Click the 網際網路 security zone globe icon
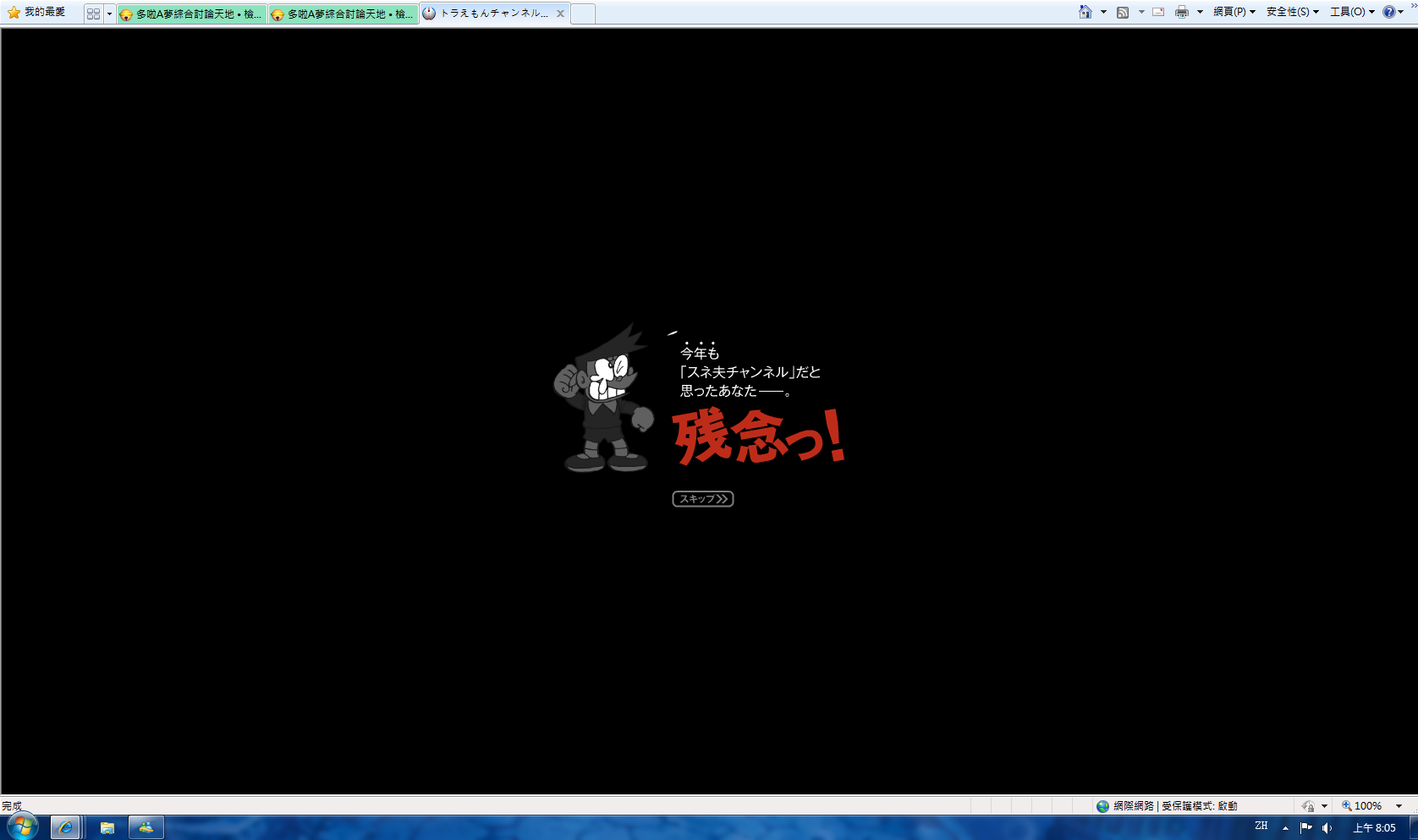 1102,806
